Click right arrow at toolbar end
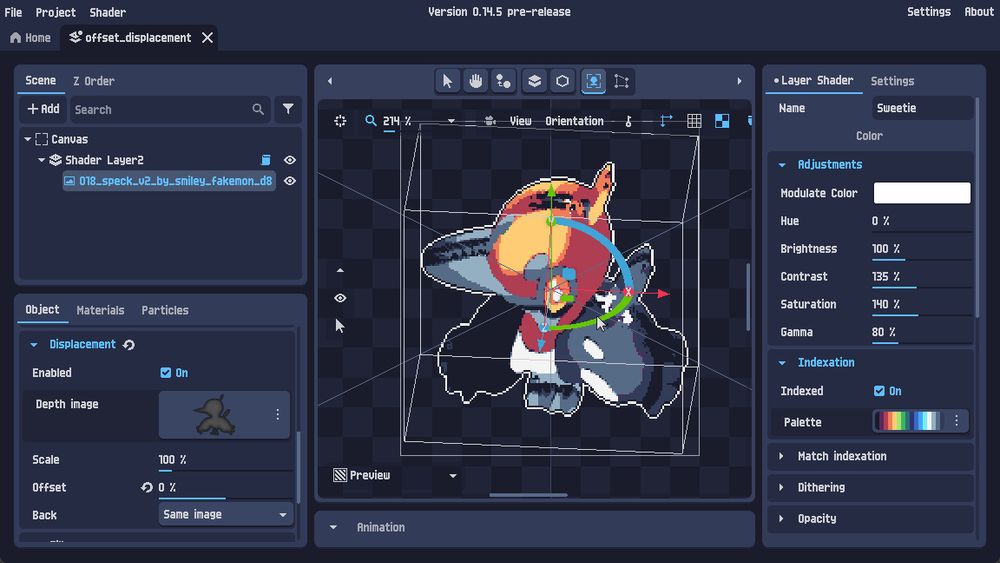1000x563 pixels. click(x=739, y=81)
